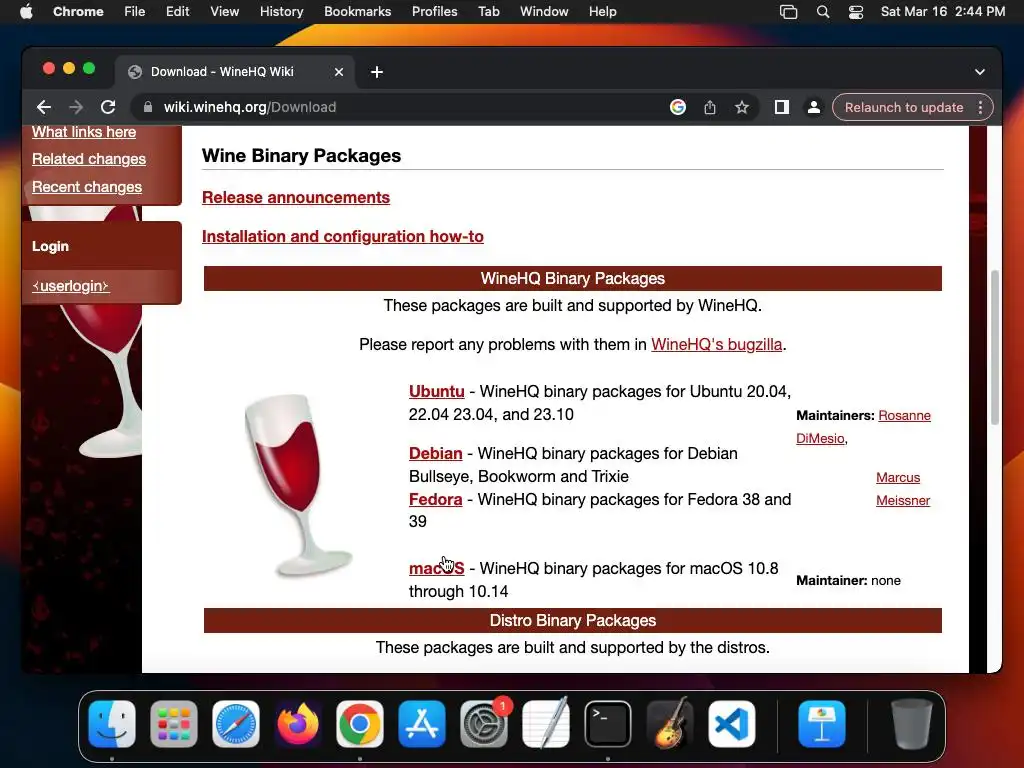Open Installation and configuration how-to link
Screen dimensions: 1024x768
coord(343,236)
